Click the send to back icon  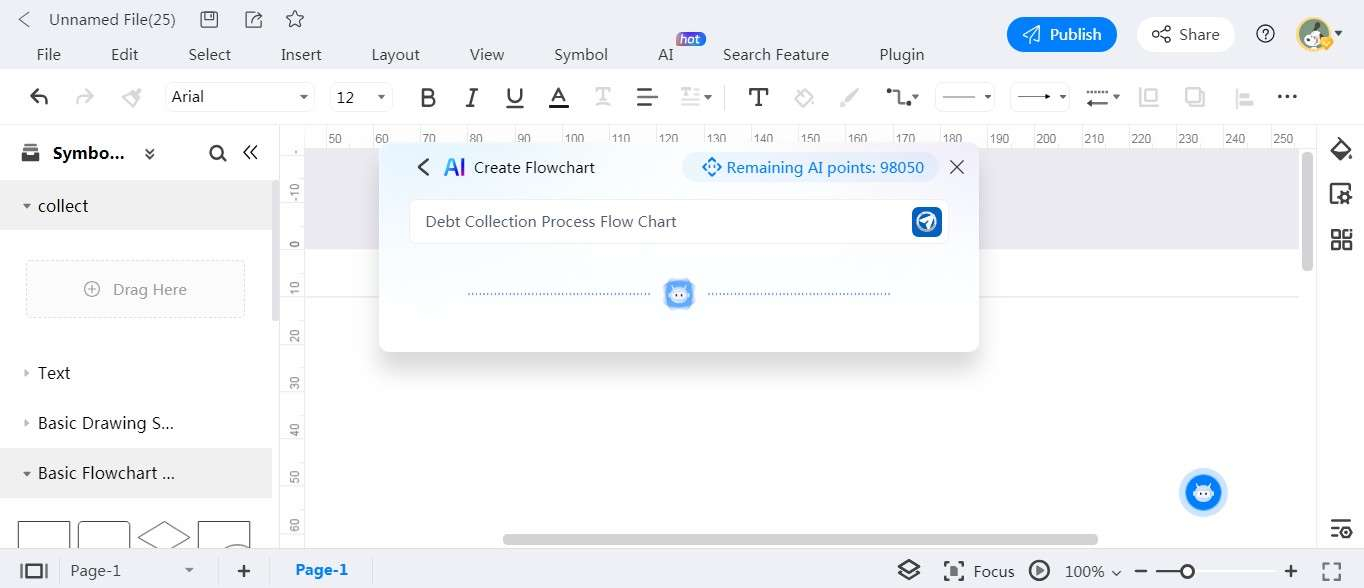[1194, 97]
